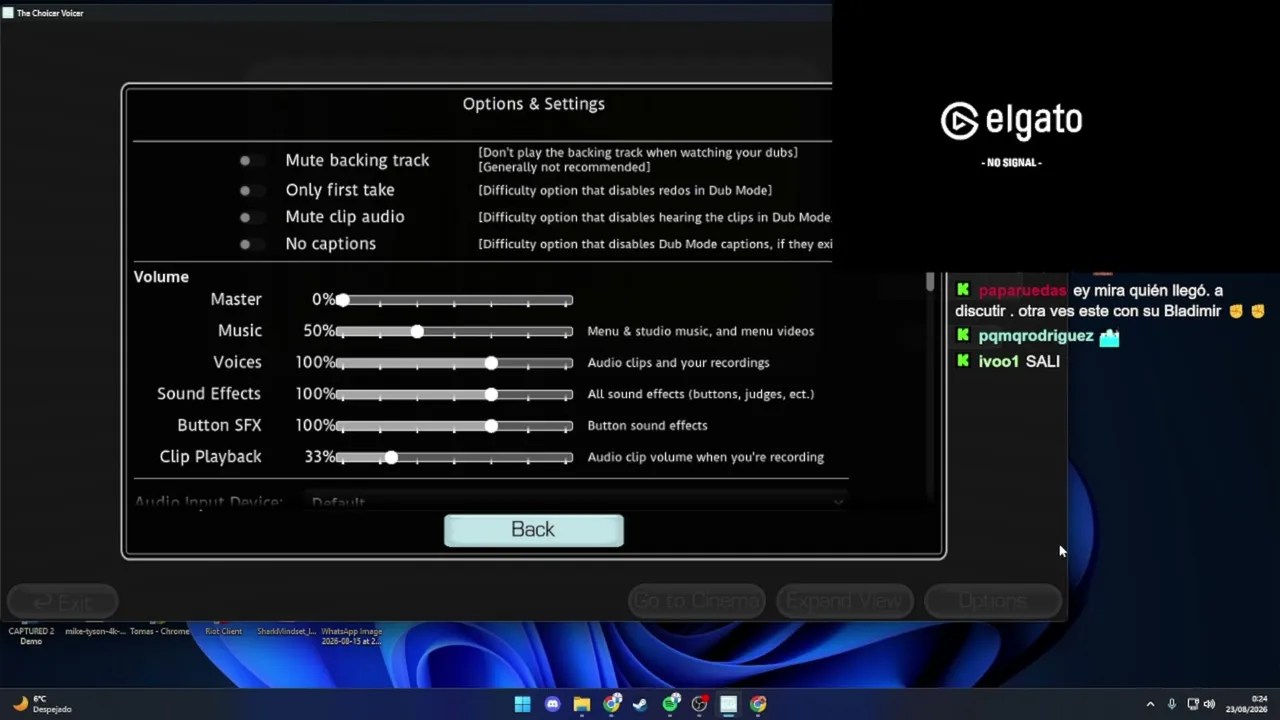
Task: Click the chat username ivoo1
Action: tap(999, 362)
